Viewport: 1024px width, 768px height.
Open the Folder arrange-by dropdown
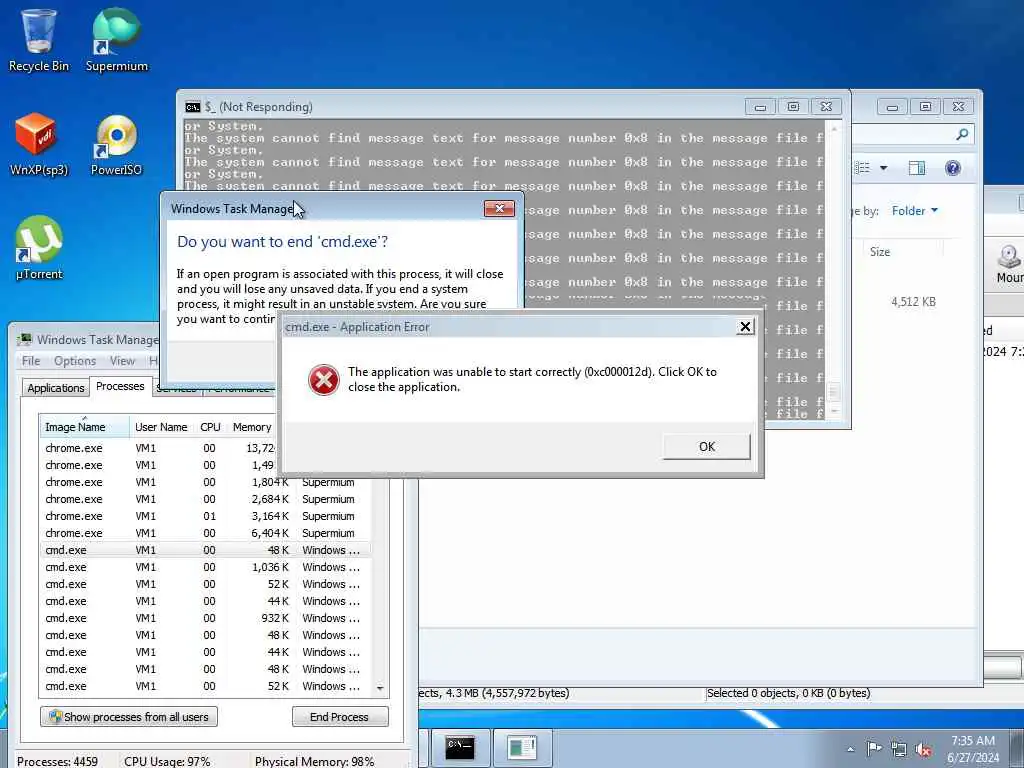(x=914, y=210)
